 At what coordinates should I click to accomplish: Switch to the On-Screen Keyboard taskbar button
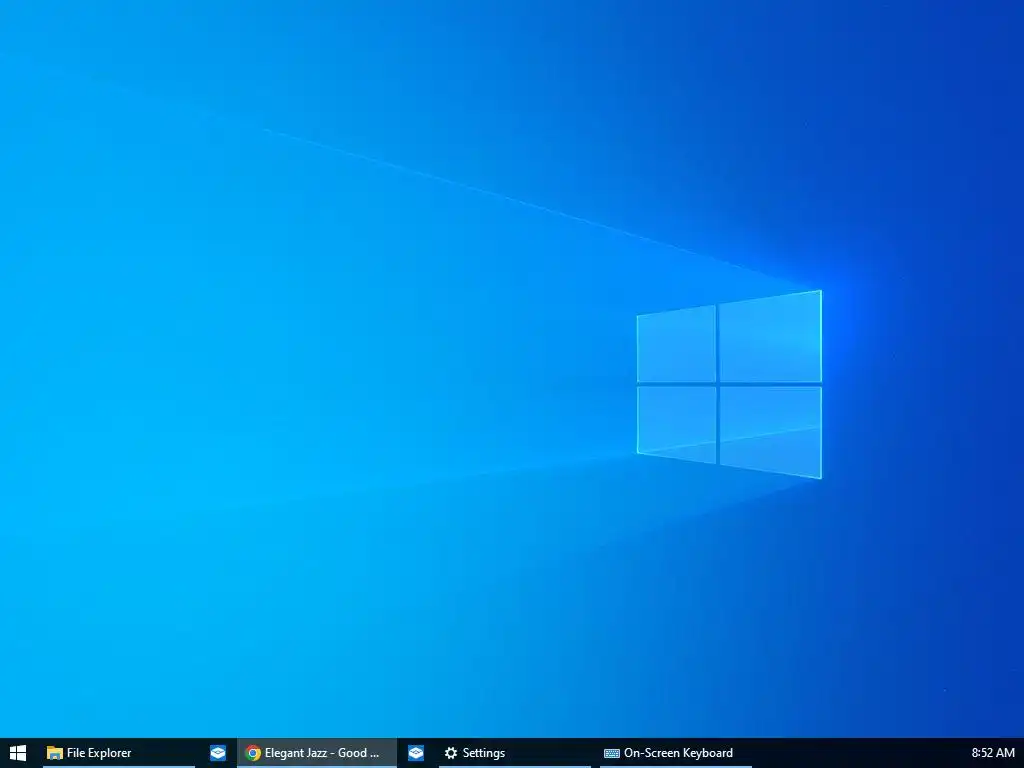click(x=676, y=753)
